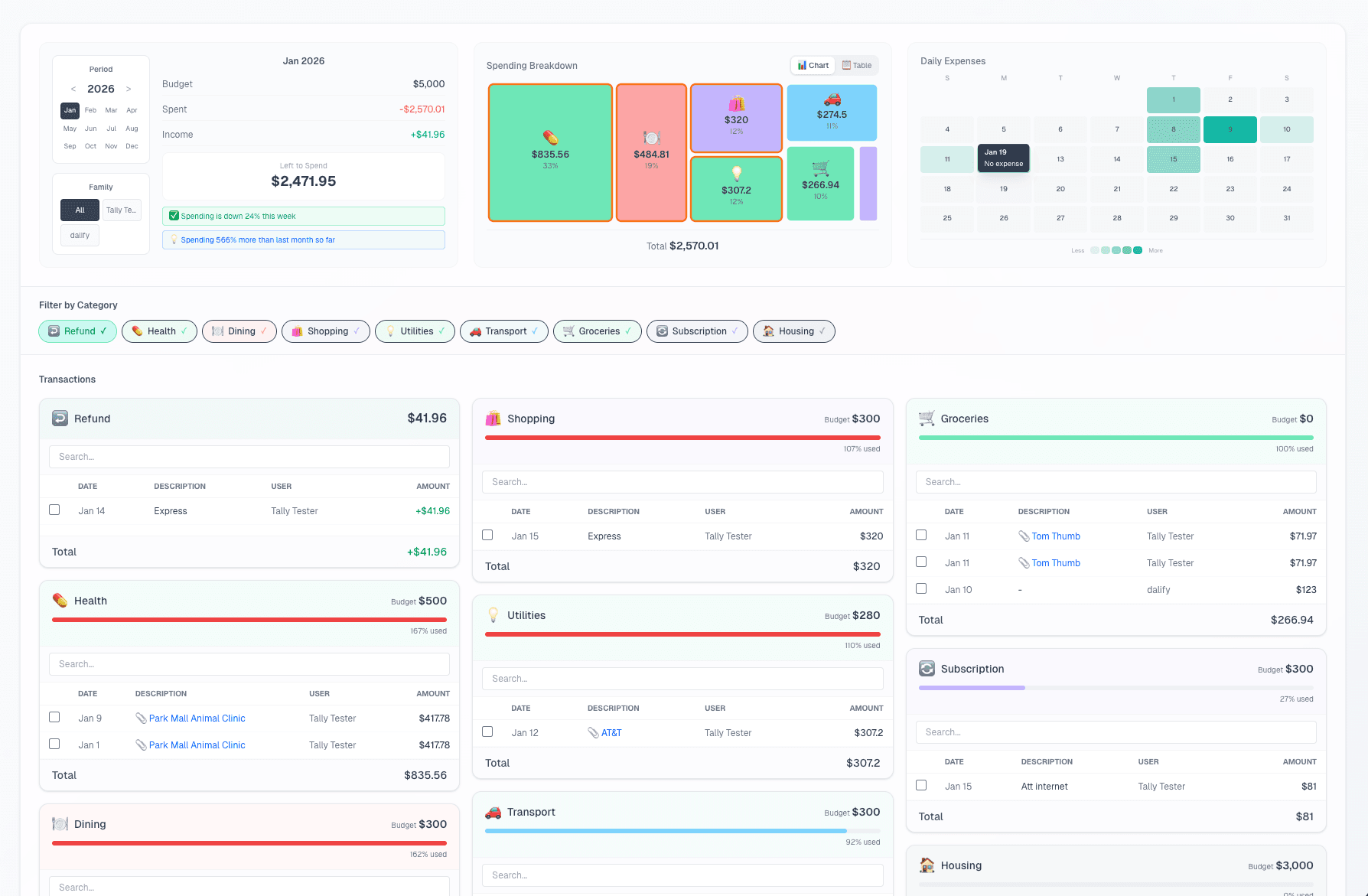Click the pill icon on the Health treemap block

(x=550, y=139)
